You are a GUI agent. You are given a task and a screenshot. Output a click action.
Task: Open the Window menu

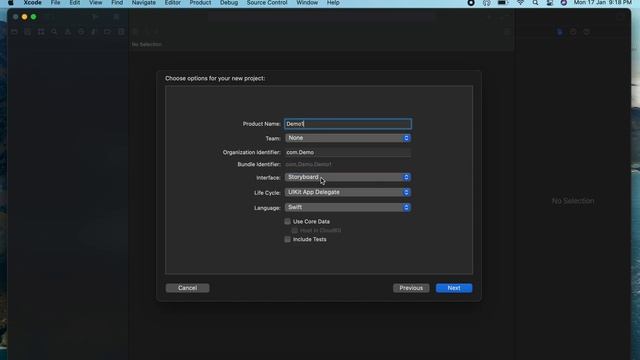(x=307, y=3)
